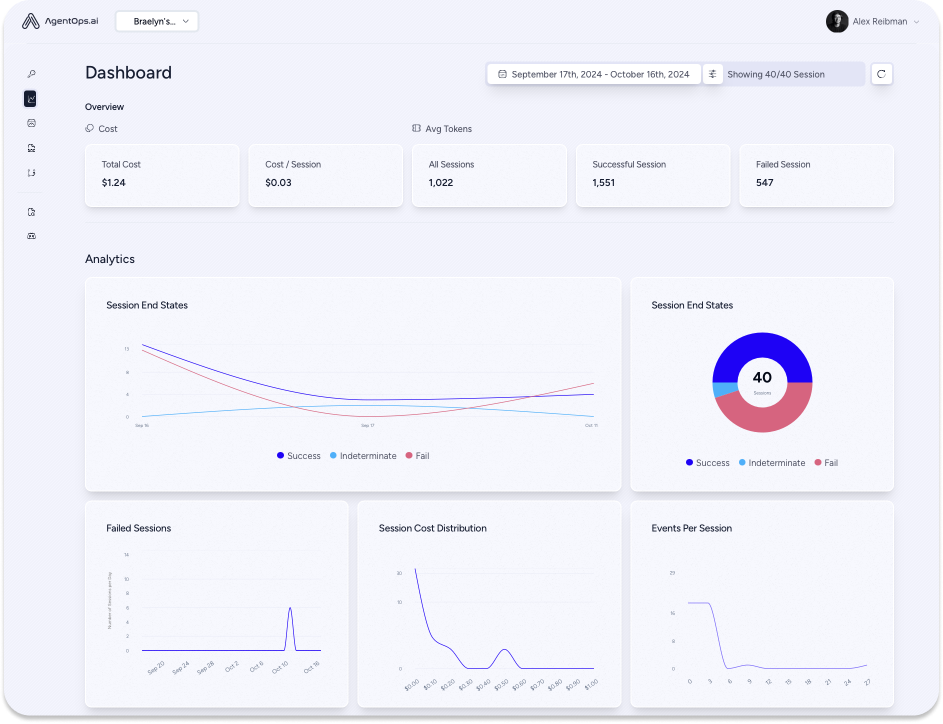This screenshot has width=943, height=724.
Task: Open the document log sidebar icon
Action: point(31,148)
